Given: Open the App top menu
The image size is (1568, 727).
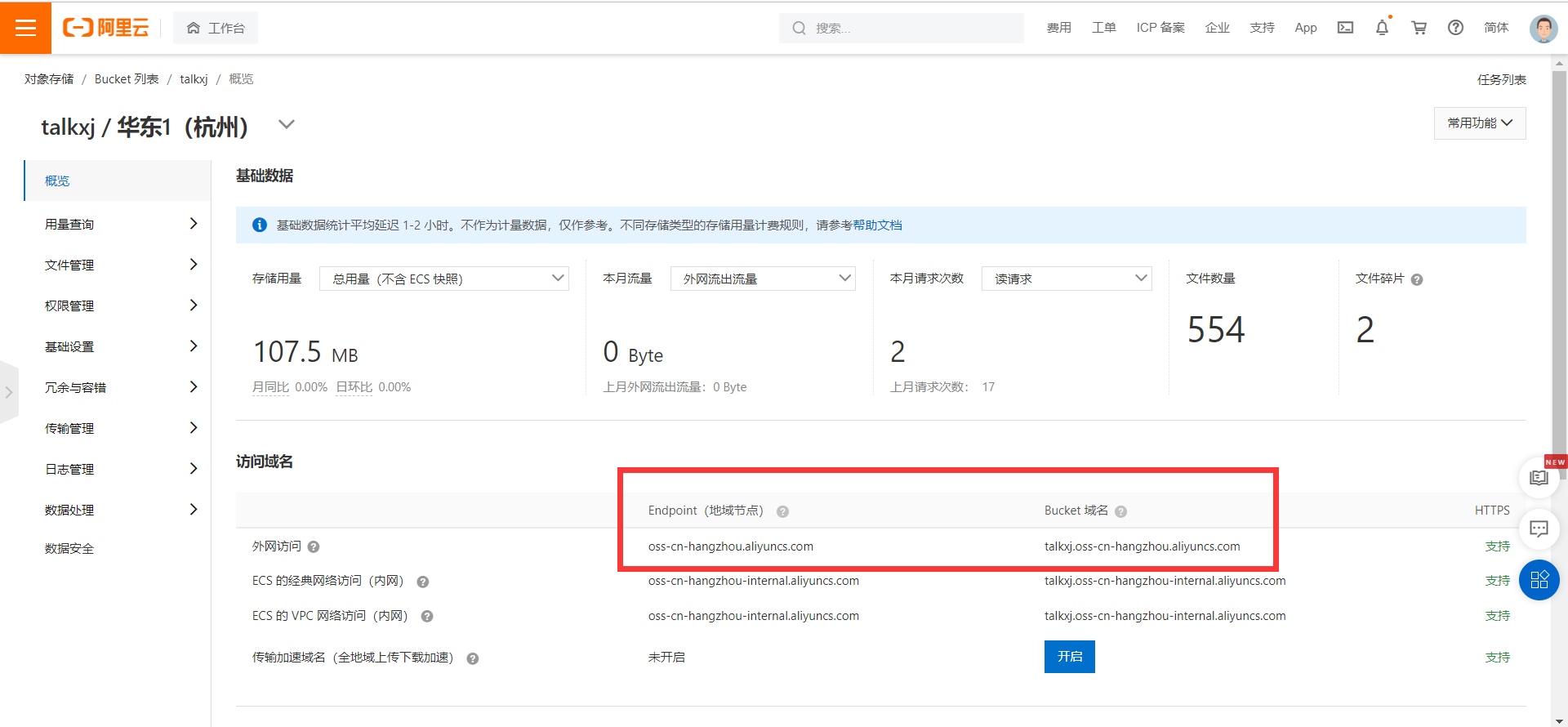Looking at the screenshot, I should point(1306,28).
